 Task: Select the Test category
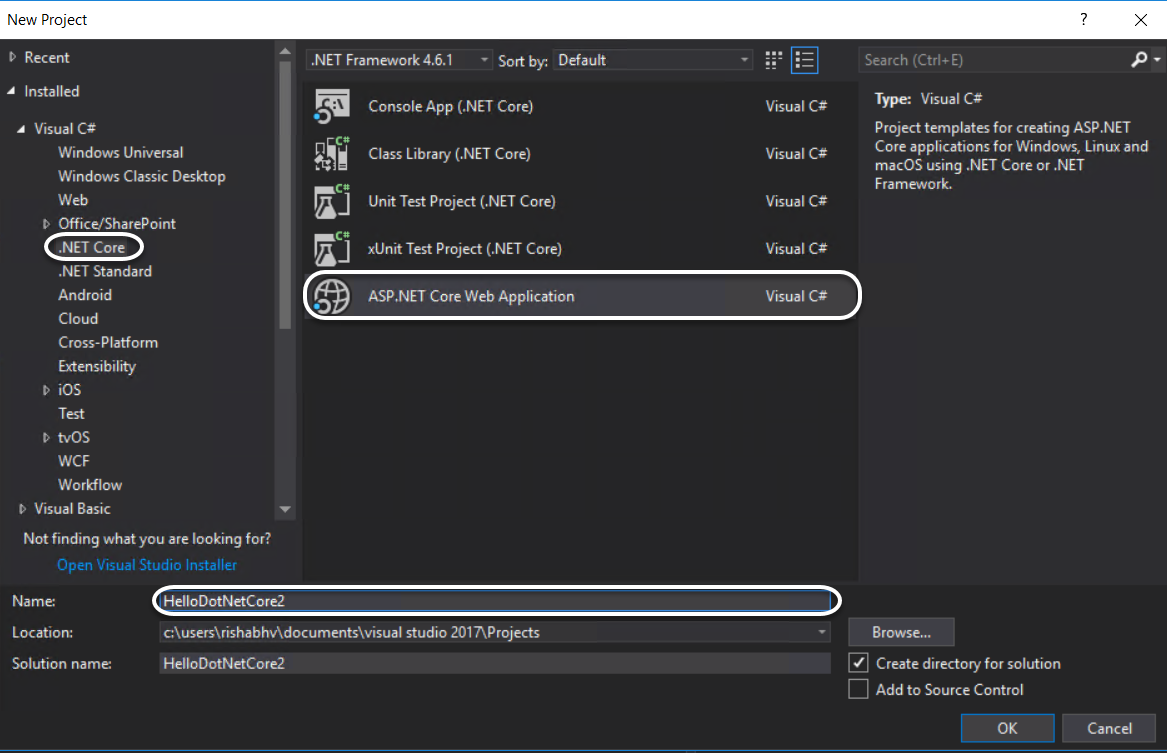[x=71, y=414]
